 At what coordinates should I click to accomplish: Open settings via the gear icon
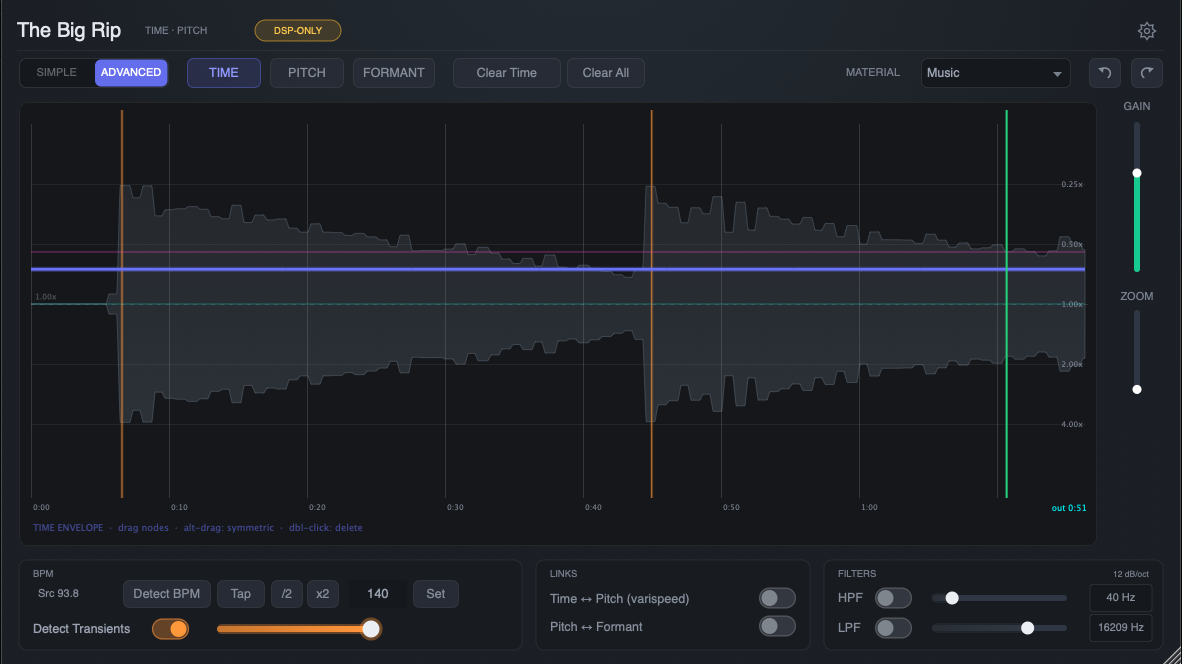tap(1147, 31)
